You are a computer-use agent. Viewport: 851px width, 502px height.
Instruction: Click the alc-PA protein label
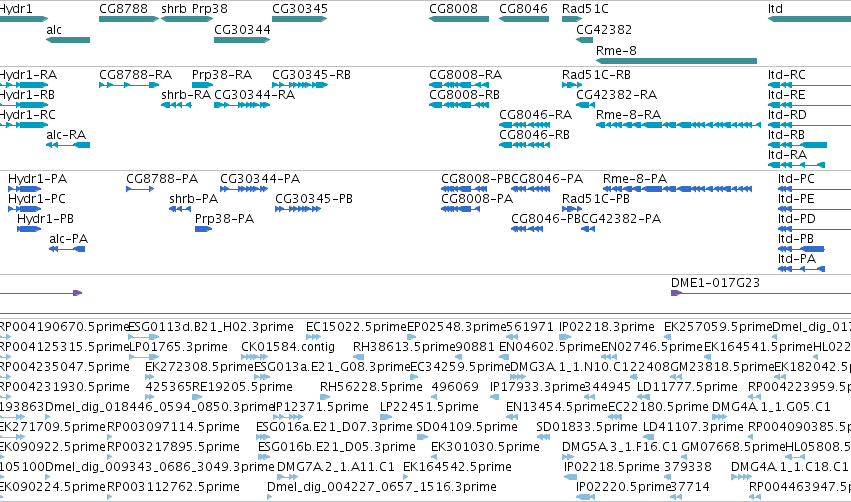pos(68,239)
